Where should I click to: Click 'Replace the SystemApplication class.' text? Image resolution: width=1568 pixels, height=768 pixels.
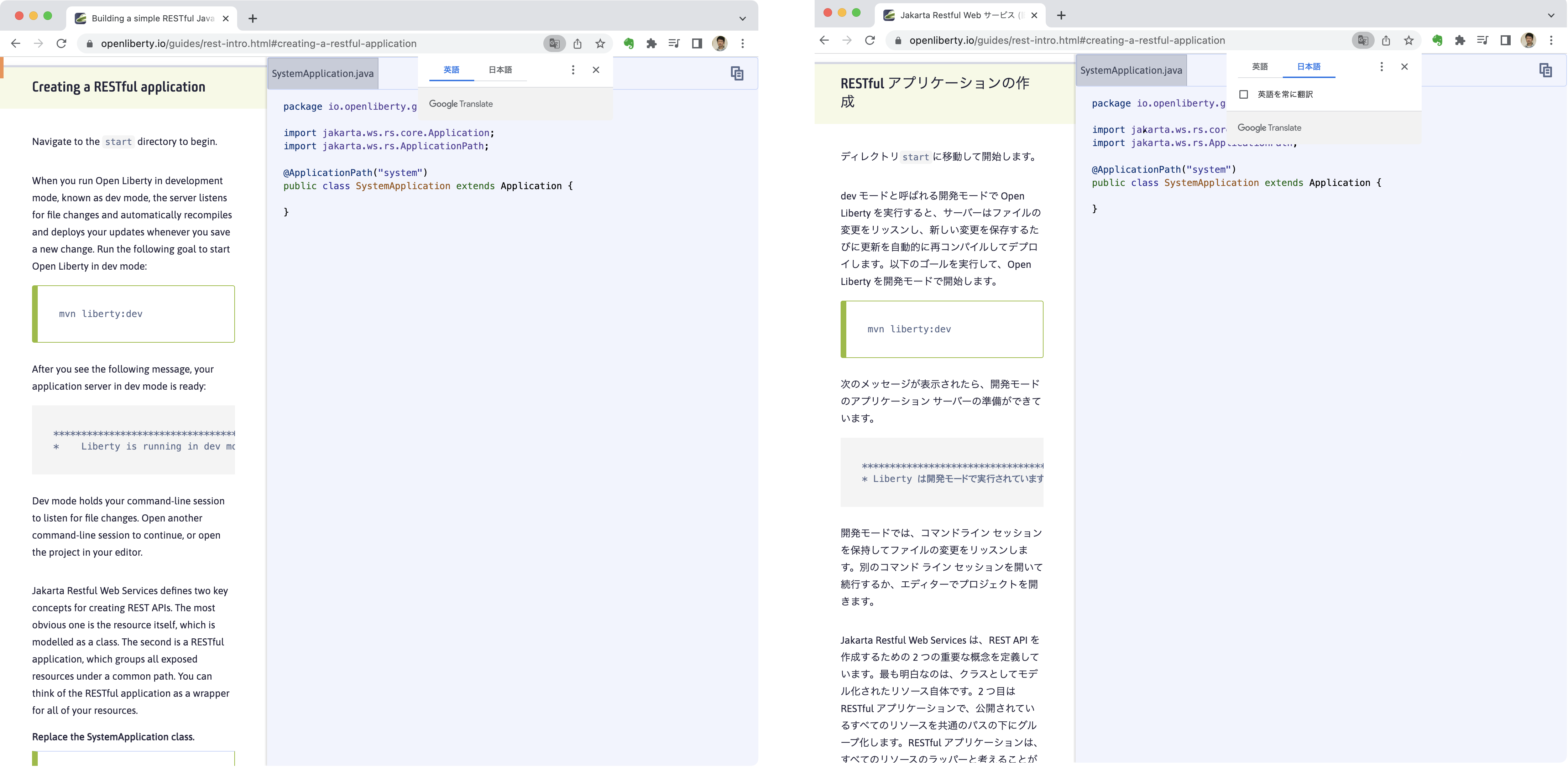113,737
